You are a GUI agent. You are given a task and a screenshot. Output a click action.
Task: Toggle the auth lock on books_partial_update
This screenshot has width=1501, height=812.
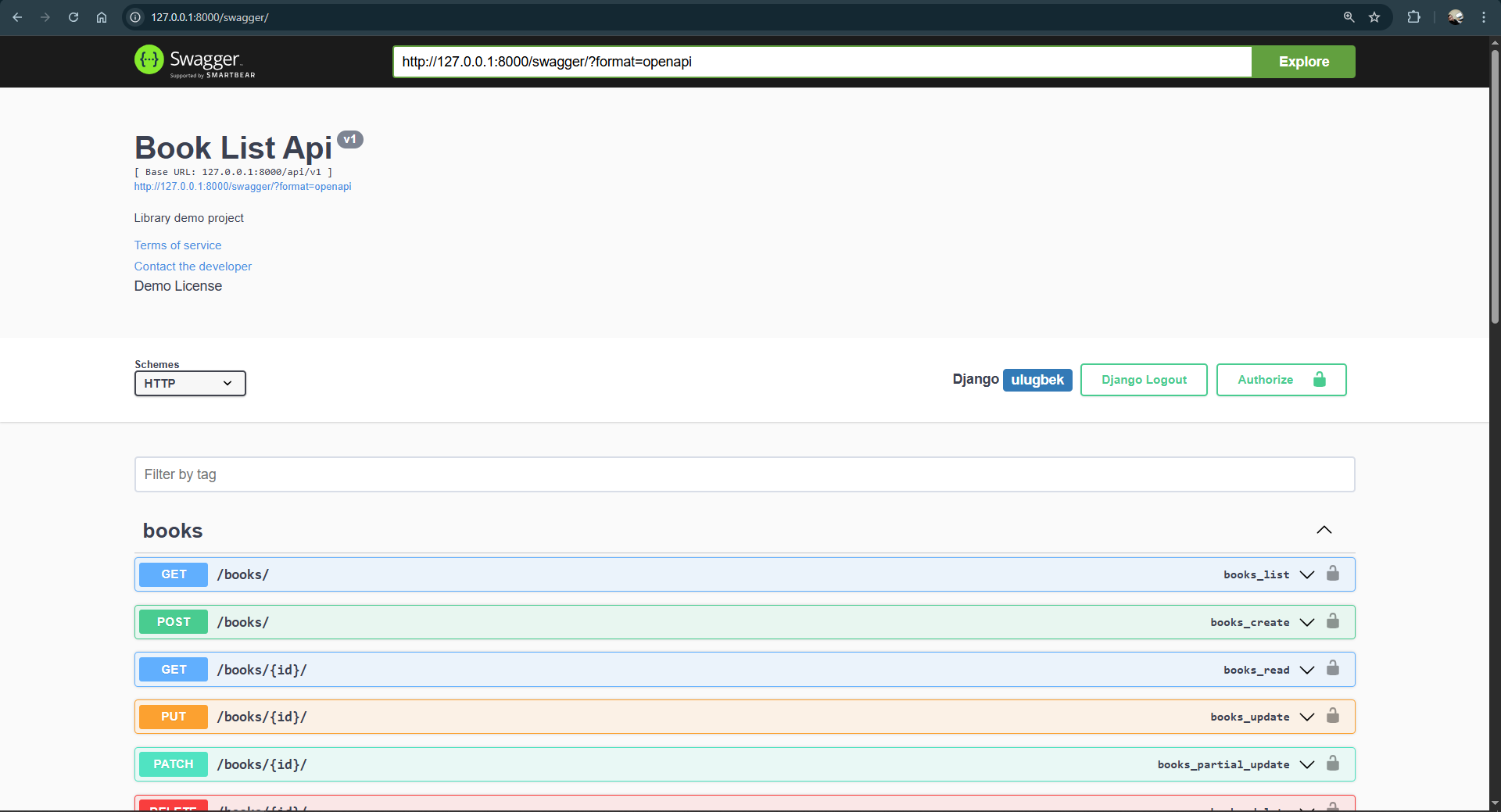pos(1333,764)
